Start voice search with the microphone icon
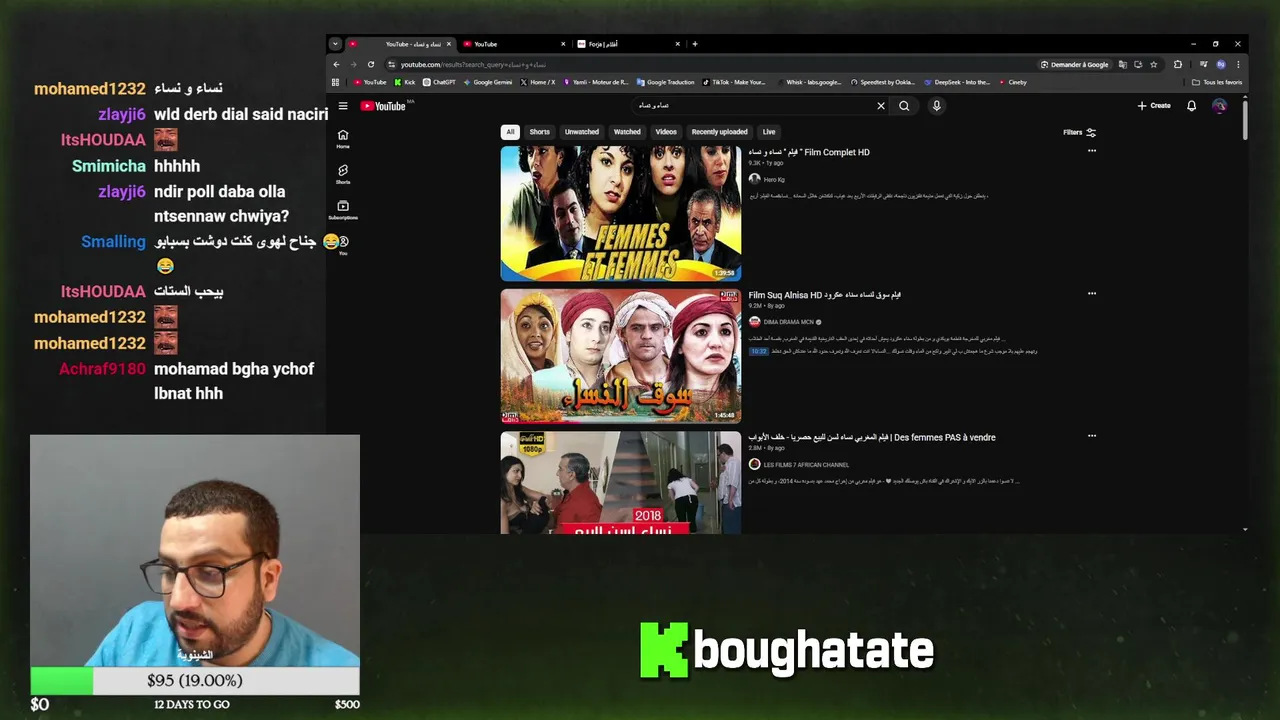This screenshot has width=1280, height=720. click(937, 106)
